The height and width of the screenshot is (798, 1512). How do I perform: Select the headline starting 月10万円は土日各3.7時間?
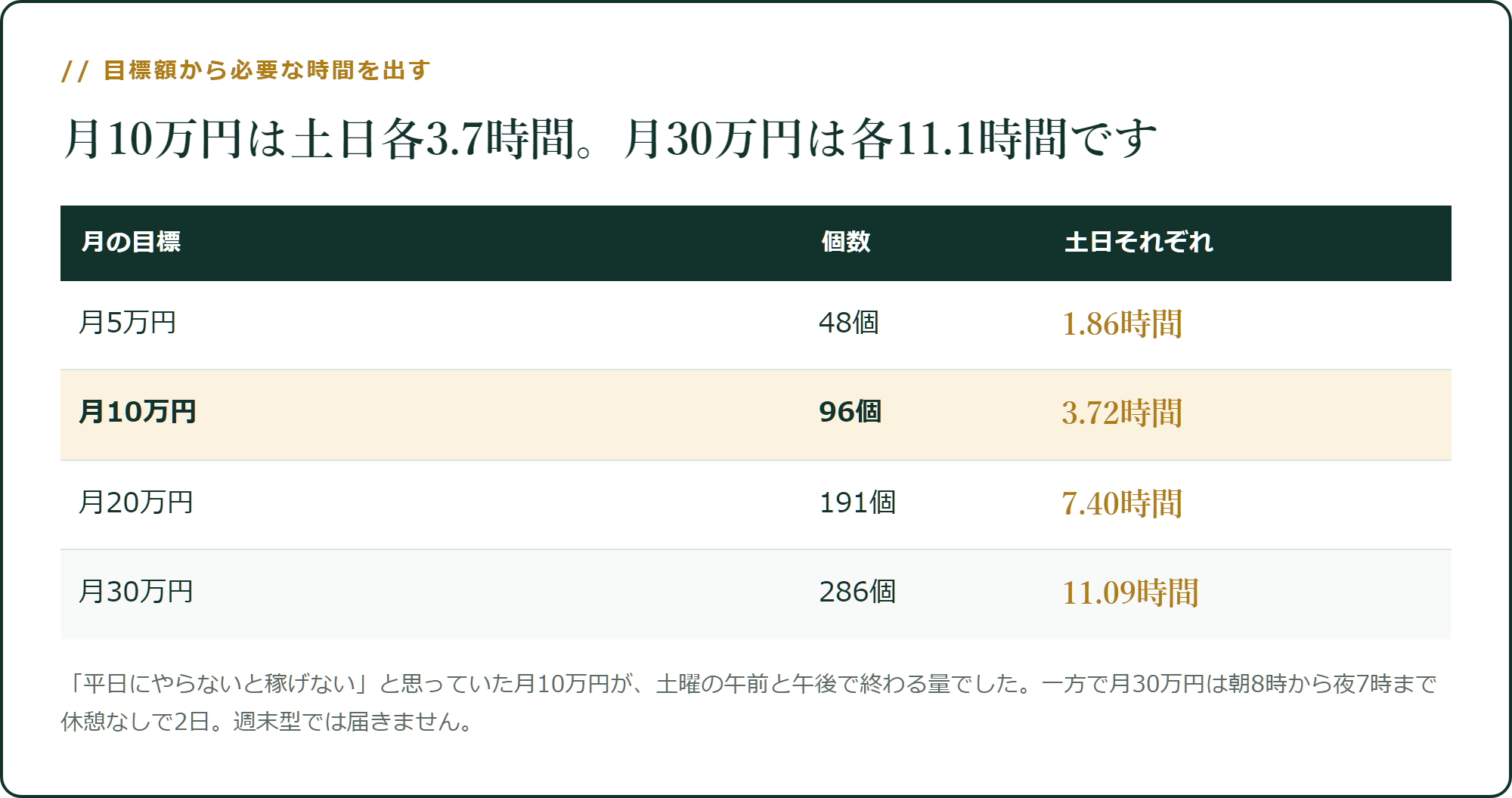point(610,139)
